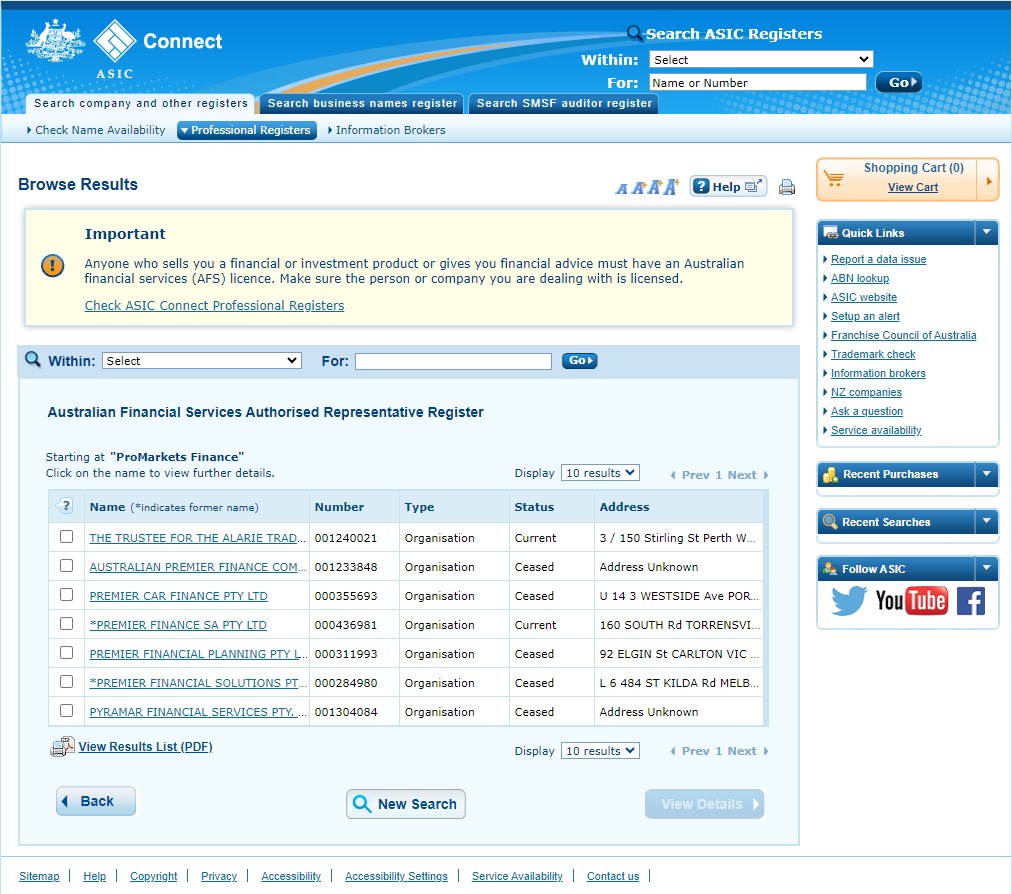
Task: Expand the Shopping Cart arrow
Action: click(988, 181)
